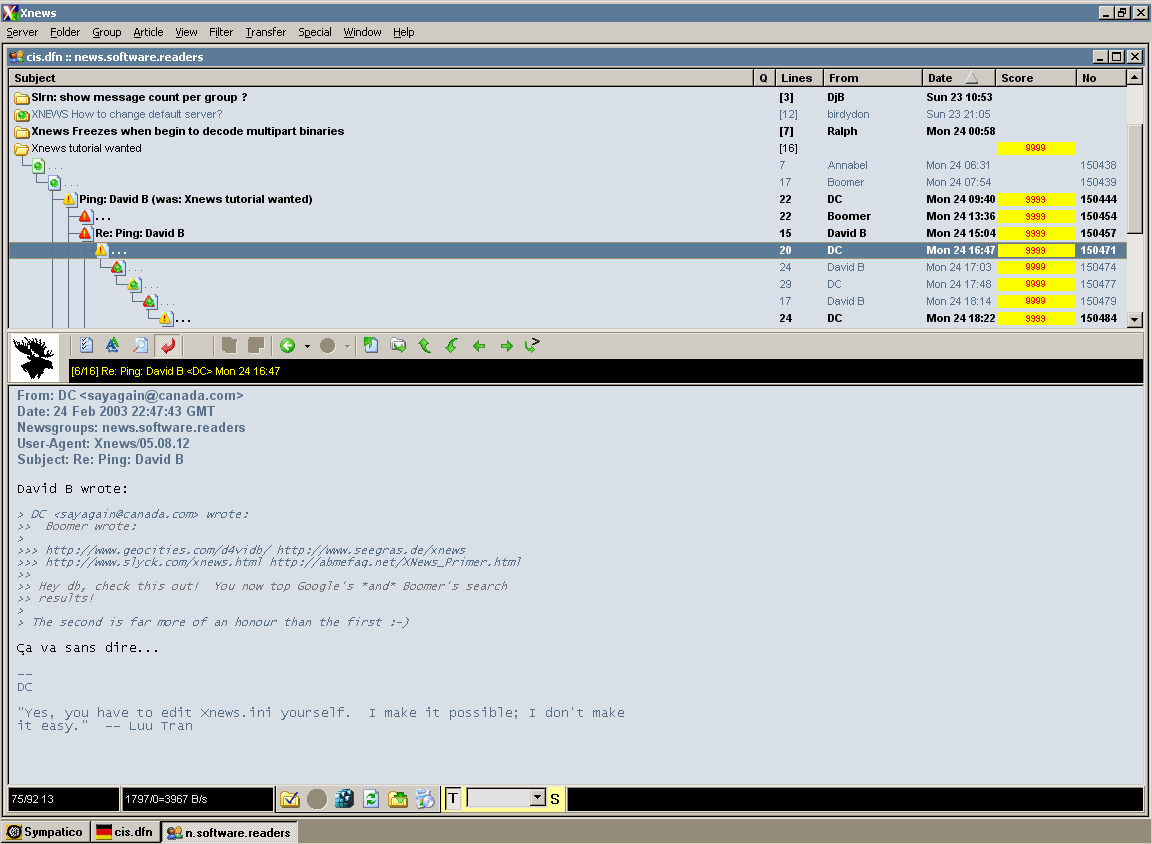Click the checklist document toolbar icon
The image size is (1152, 844).
point(86,346)
